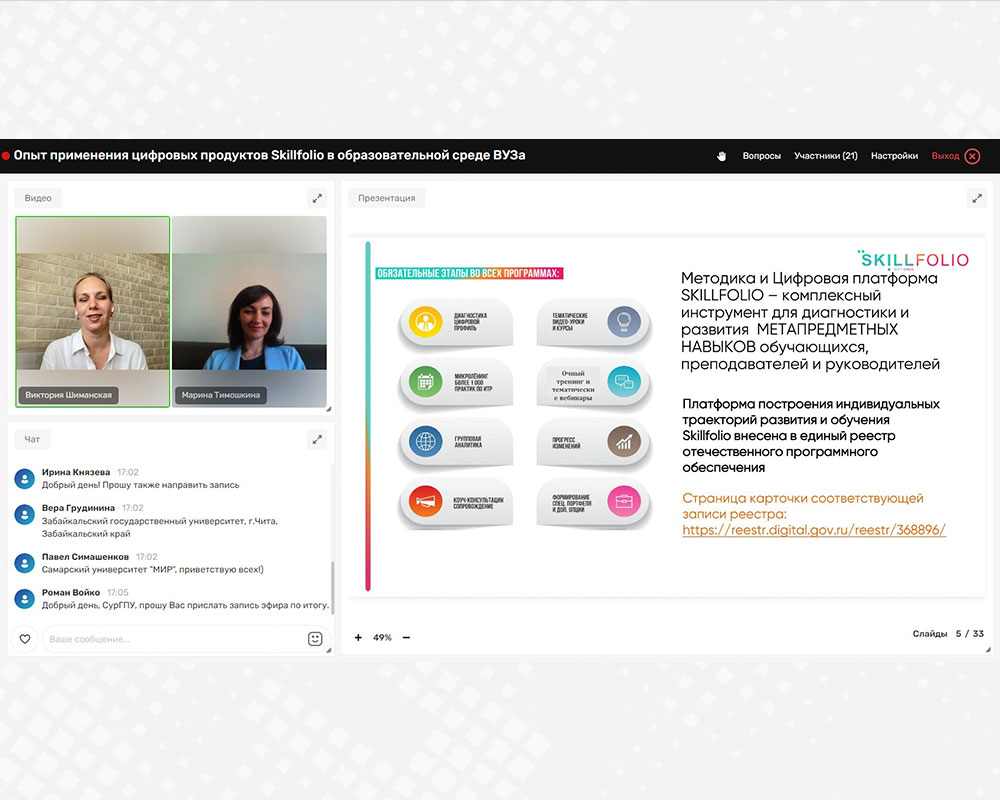Click message "Добрый день! Прошу также направить запись"
Screen dimensions: 1000x800
[x=140, y=485]
